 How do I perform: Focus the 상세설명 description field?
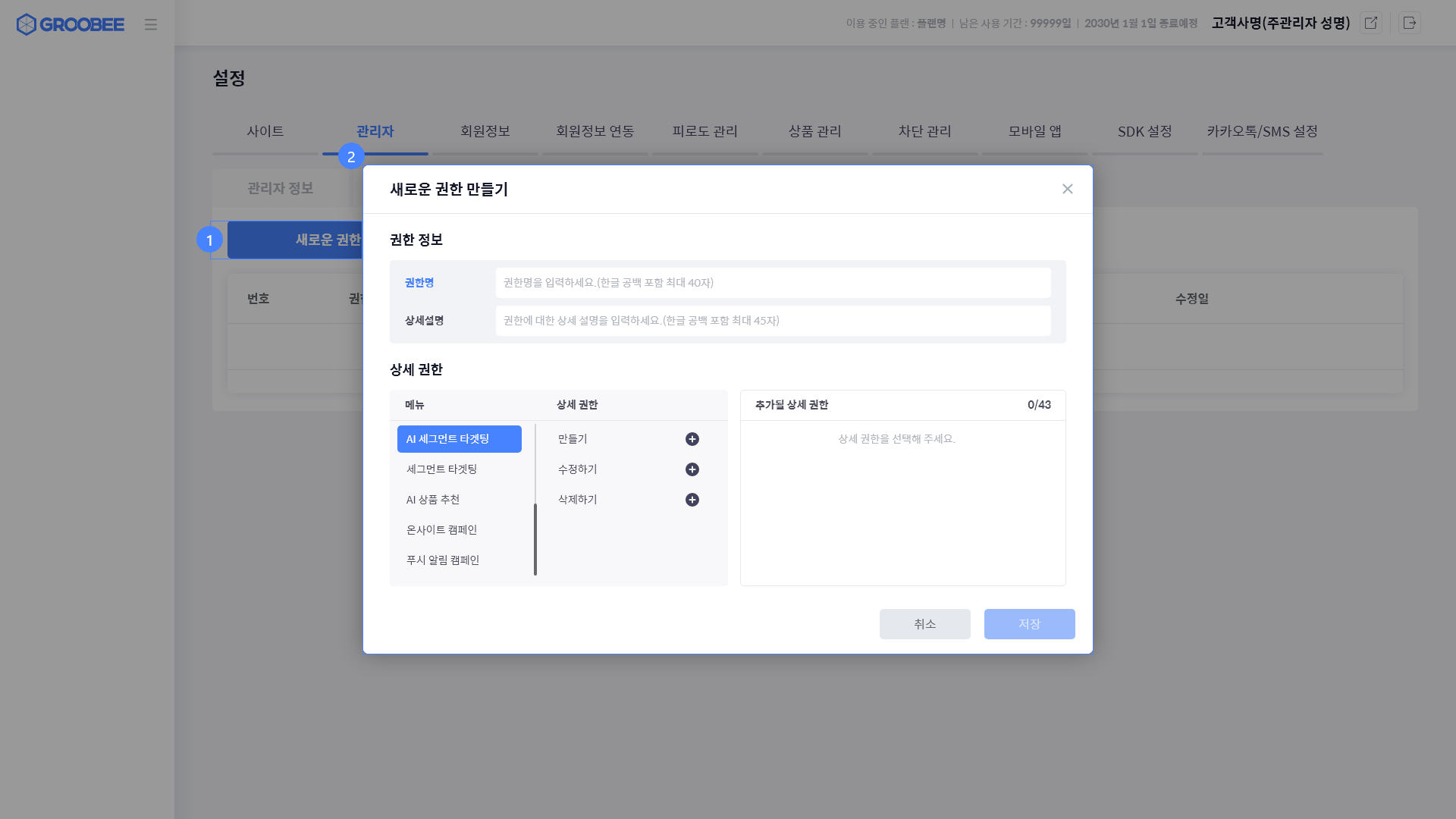pyautogui.click(x=773, y=321)
